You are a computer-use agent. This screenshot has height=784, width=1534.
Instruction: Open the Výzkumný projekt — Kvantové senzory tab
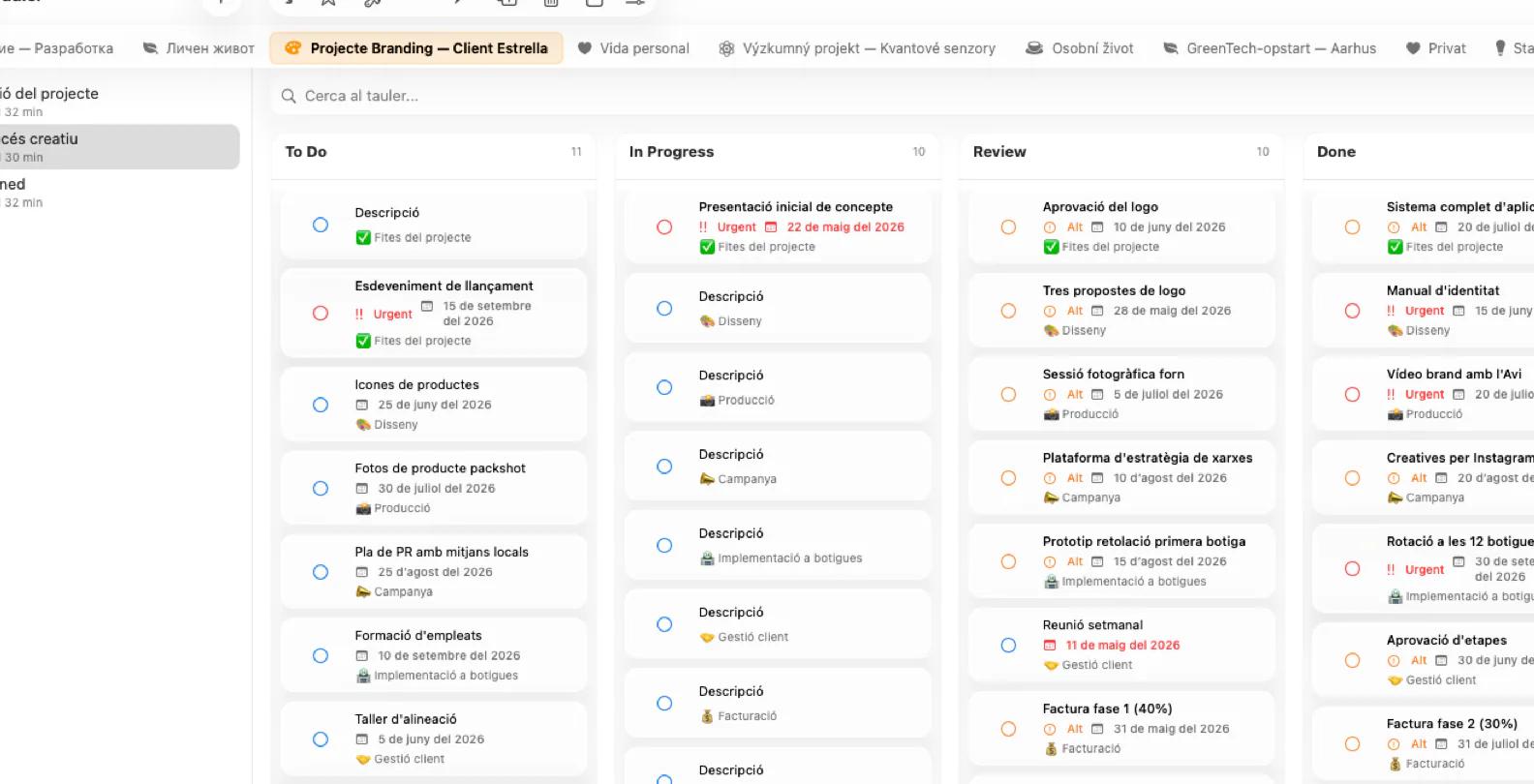pyautogui.click(x=856, y=48)
